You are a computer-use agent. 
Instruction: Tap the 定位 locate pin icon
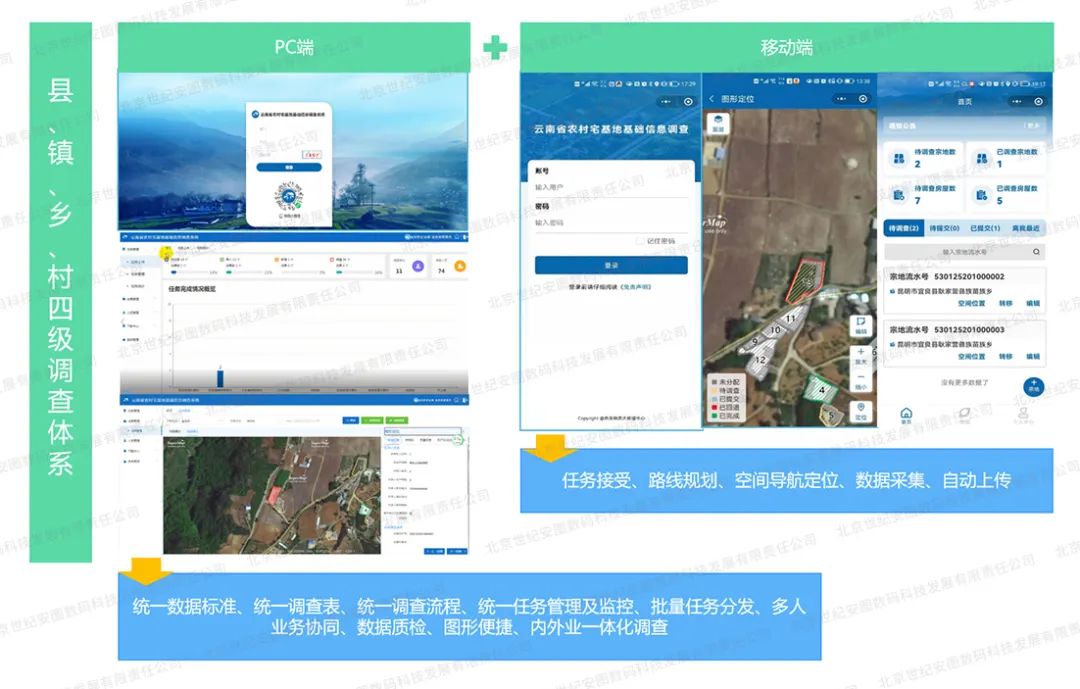[x=860, y=411]
